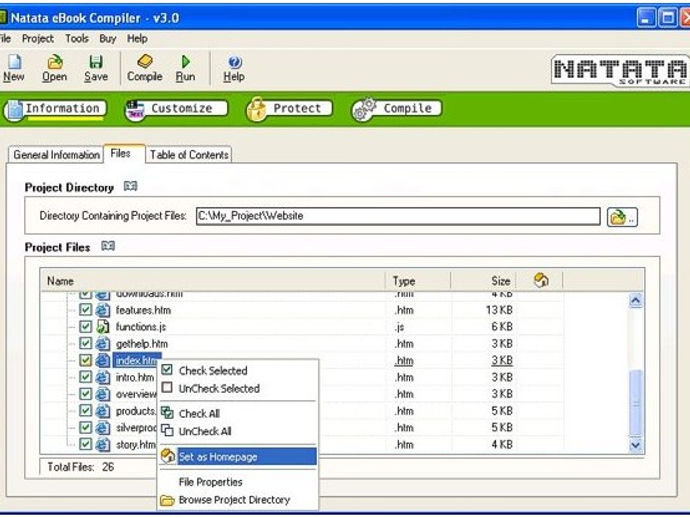Open the green-bar Compile section
The height and width of the screenshot is (518, 690).
click(396, 109)
